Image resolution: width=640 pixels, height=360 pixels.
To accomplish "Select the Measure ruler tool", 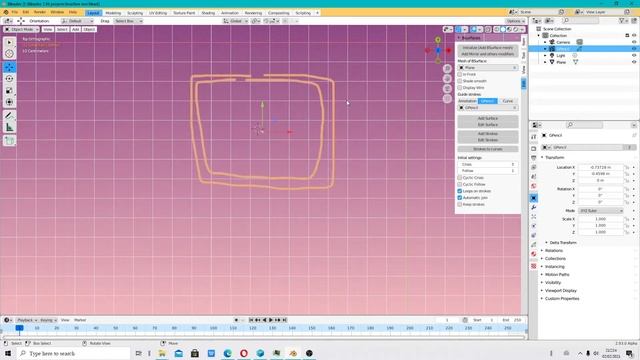I will [9, 127].
